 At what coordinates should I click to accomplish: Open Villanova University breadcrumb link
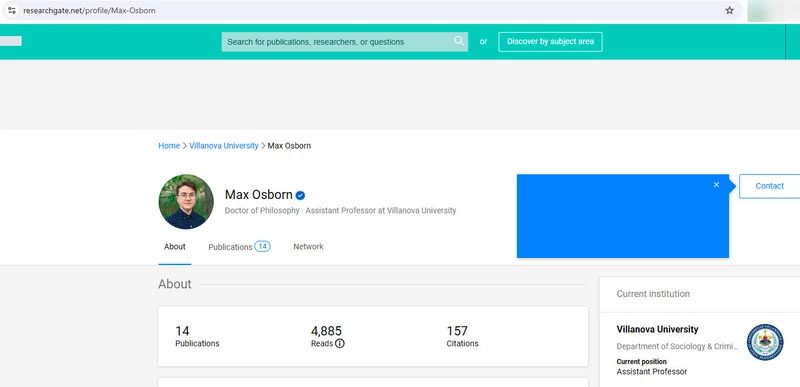click(224, 146)
